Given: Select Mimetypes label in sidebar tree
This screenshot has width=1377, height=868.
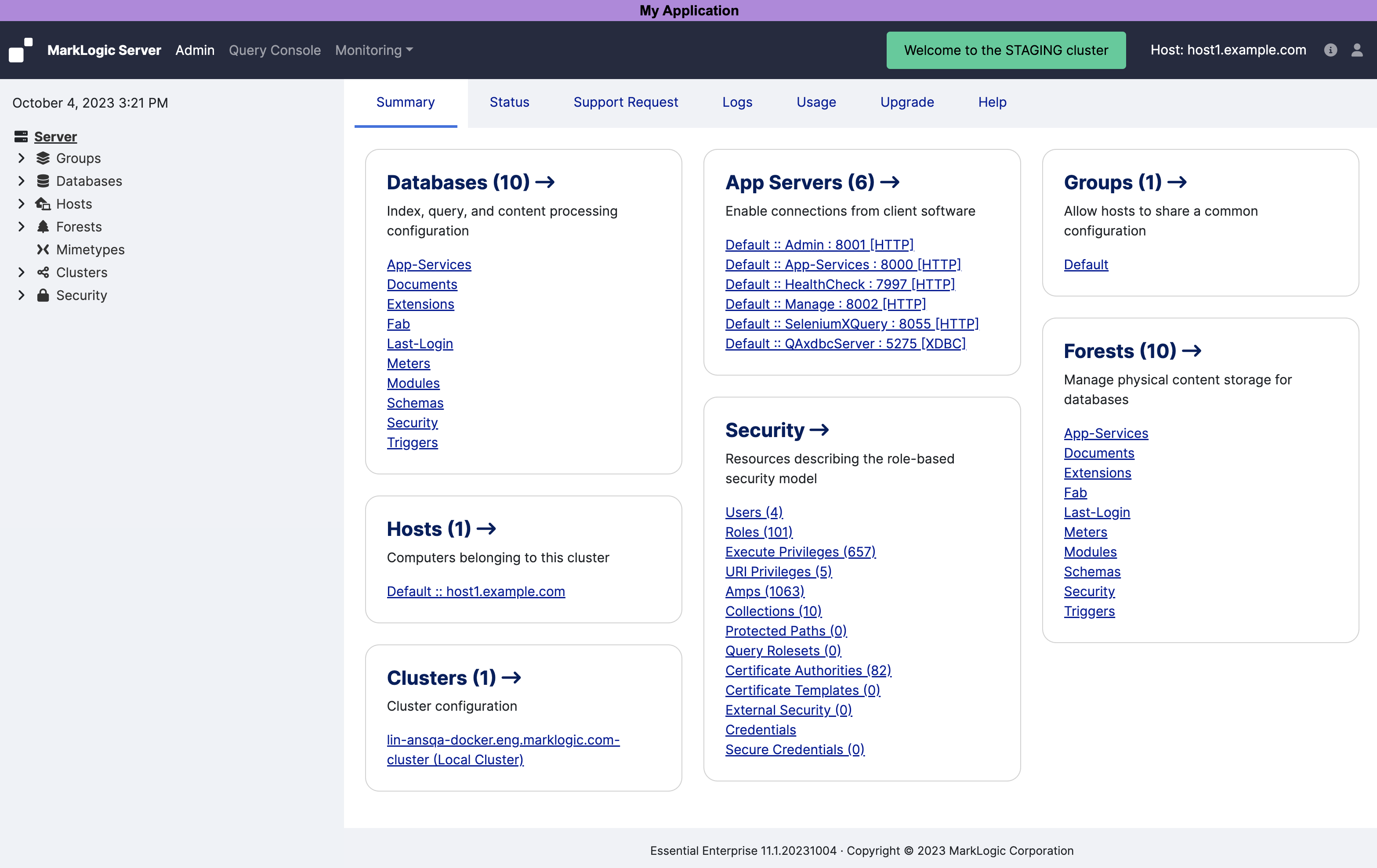Looking at the screenshot, I should 91,250.
